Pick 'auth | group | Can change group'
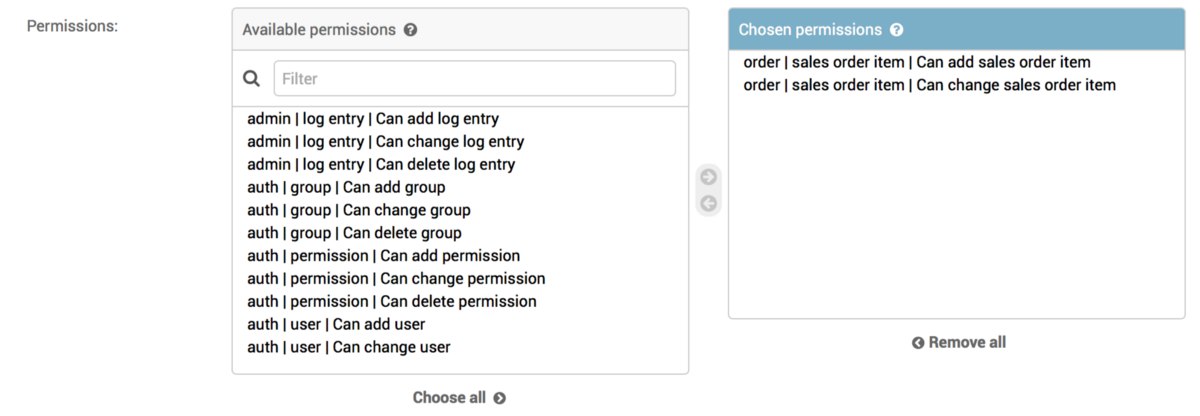 point(359,210)
